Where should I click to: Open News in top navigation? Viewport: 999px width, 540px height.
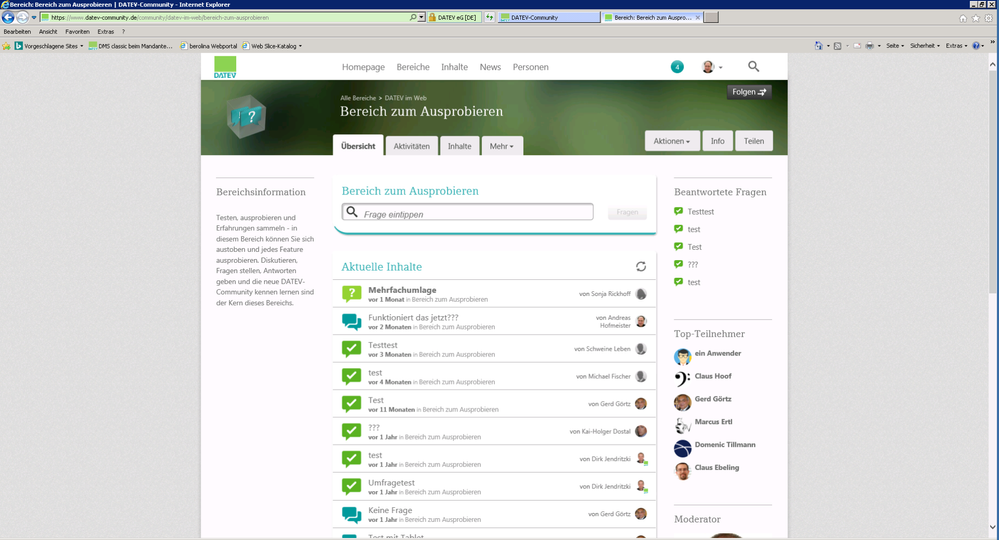[490, 67]
